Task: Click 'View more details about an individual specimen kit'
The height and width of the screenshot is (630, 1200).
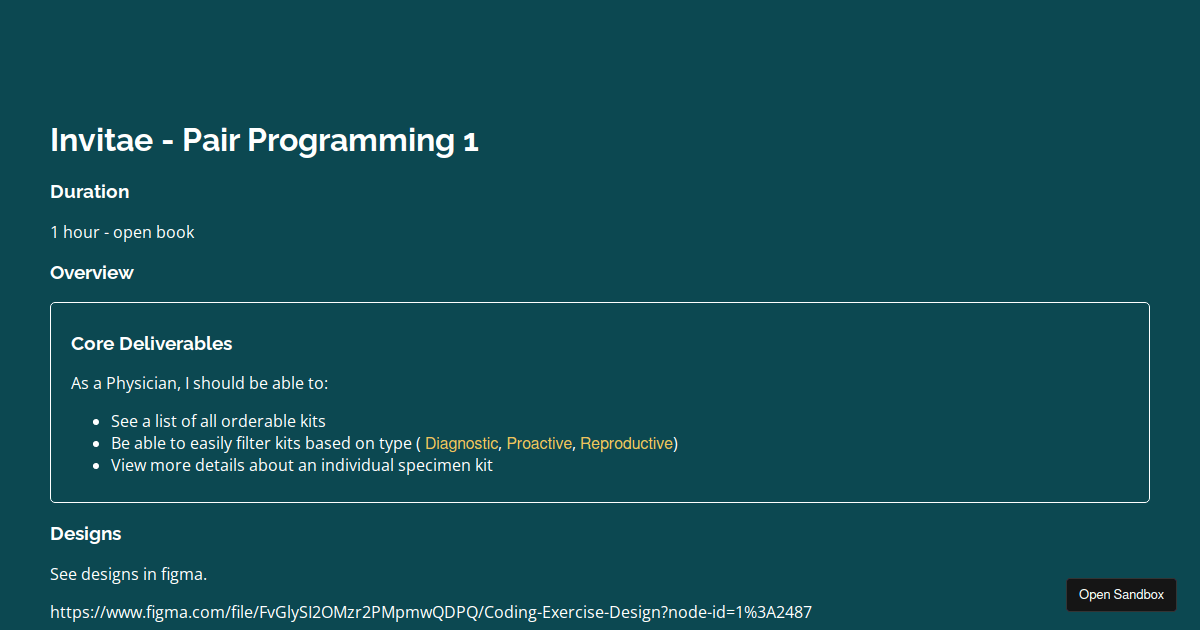Action: click(302, 465)
